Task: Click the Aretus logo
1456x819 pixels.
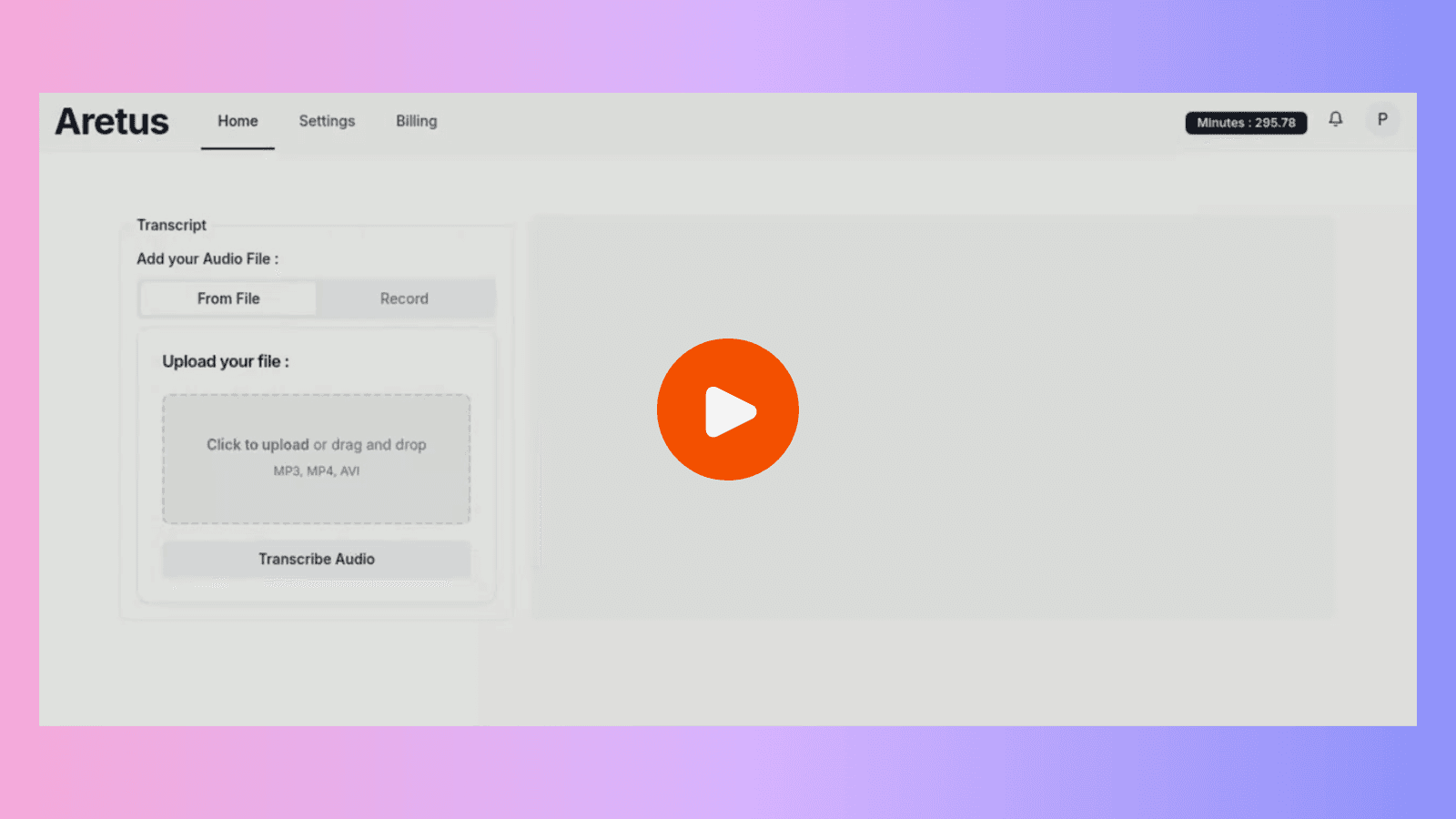Action: coord(112,121)
